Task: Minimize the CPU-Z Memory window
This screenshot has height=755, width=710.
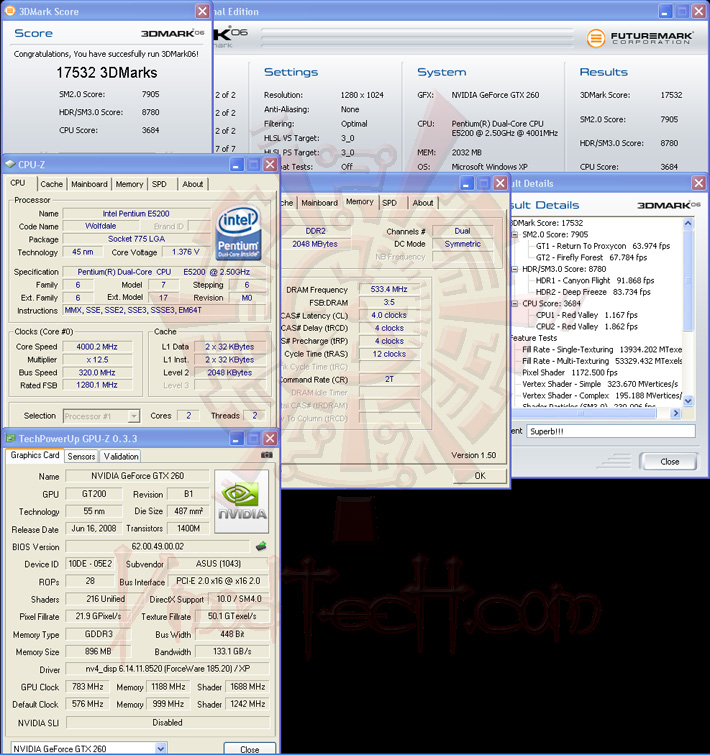Action: point(466,183)
